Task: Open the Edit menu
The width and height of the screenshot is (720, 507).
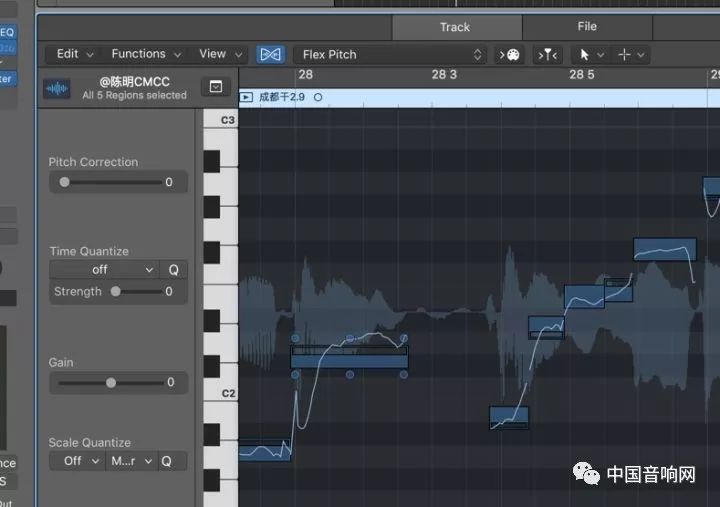Action: (x=75, y=54)
